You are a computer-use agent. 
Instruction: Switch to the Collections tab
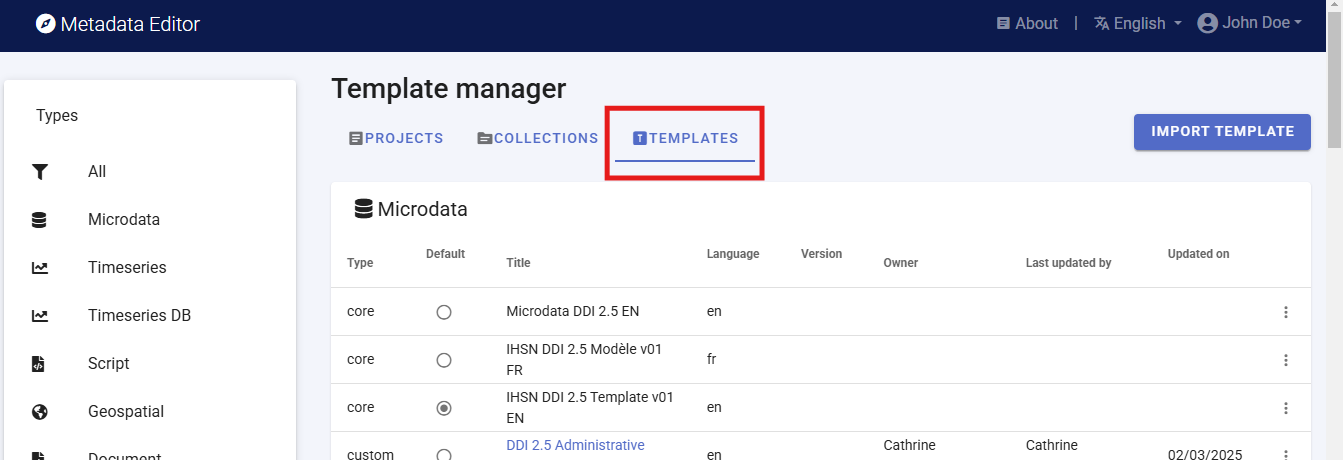[537, 138]
